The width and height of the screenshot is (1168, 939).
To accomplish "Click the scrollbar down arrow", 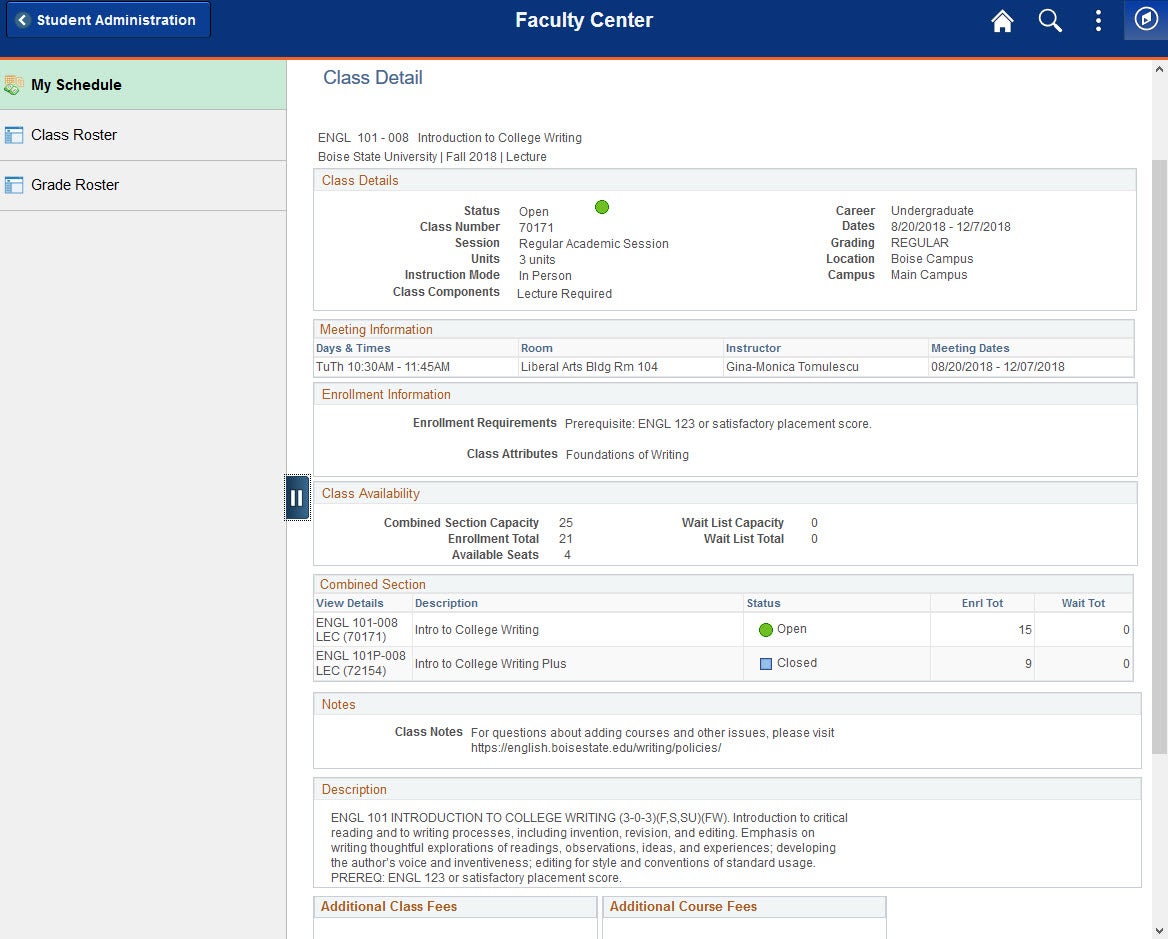I will (1159, 931).
